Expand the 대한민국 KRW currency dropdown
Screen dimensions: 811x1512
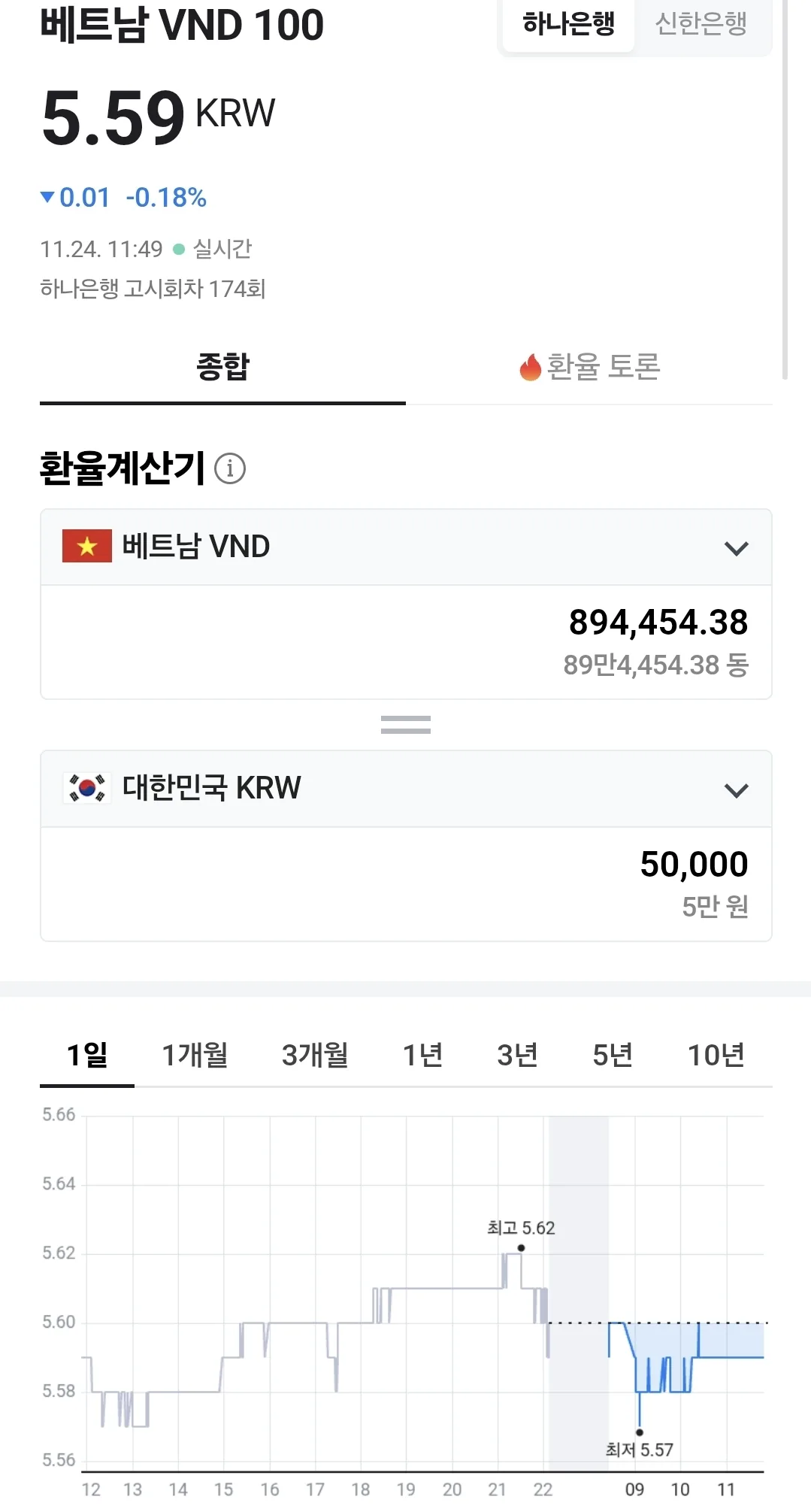tap(406, 789)
